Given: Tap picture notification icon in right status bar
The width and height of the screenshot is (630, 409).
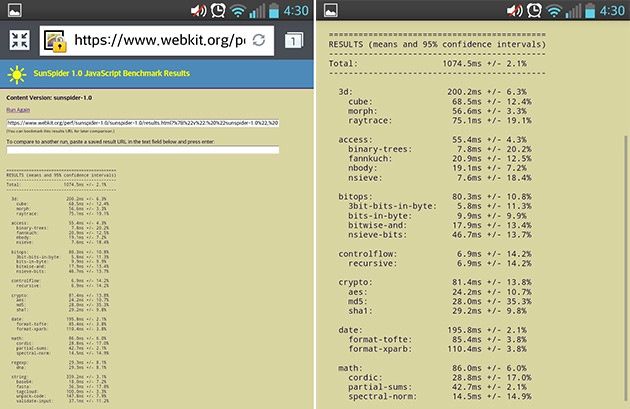Looking at the screenshot, I should pos(331,10).
